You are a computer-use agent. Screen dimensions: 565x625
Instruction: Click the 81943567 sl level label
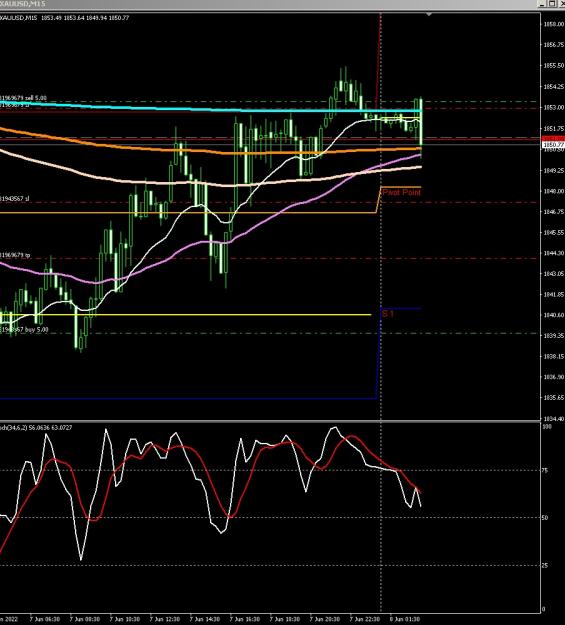[x=14, y=199]
